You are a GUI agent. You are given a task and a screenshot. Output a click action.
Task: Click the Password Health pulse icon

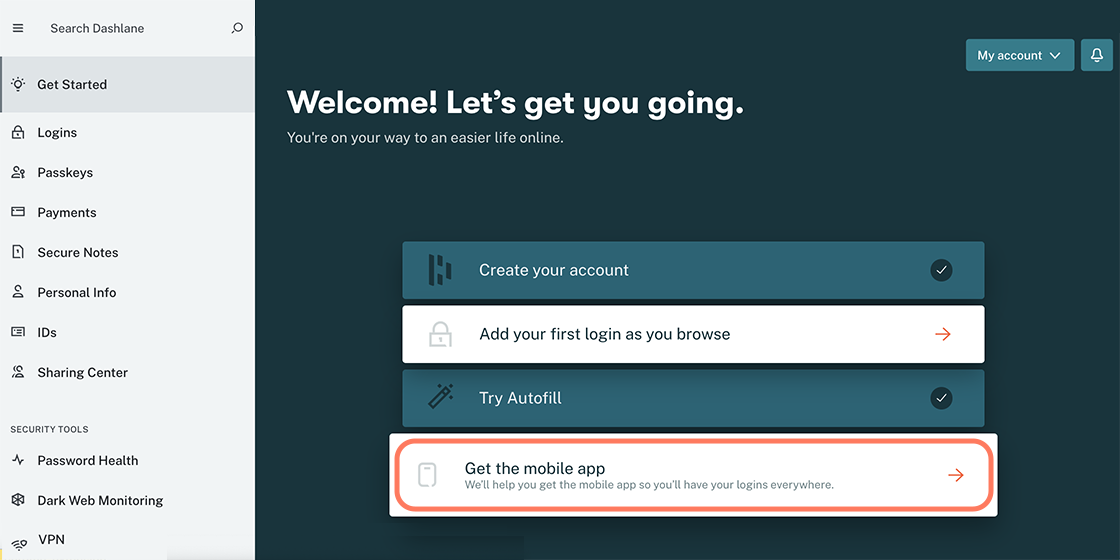18,460
